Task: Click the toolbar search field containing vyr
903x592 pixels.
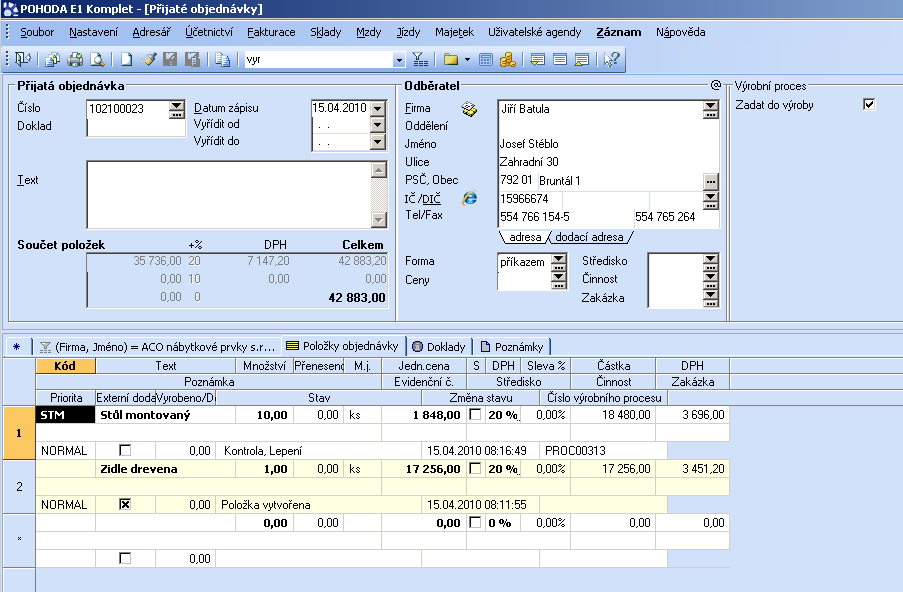Action: click(x=318, y=60)
